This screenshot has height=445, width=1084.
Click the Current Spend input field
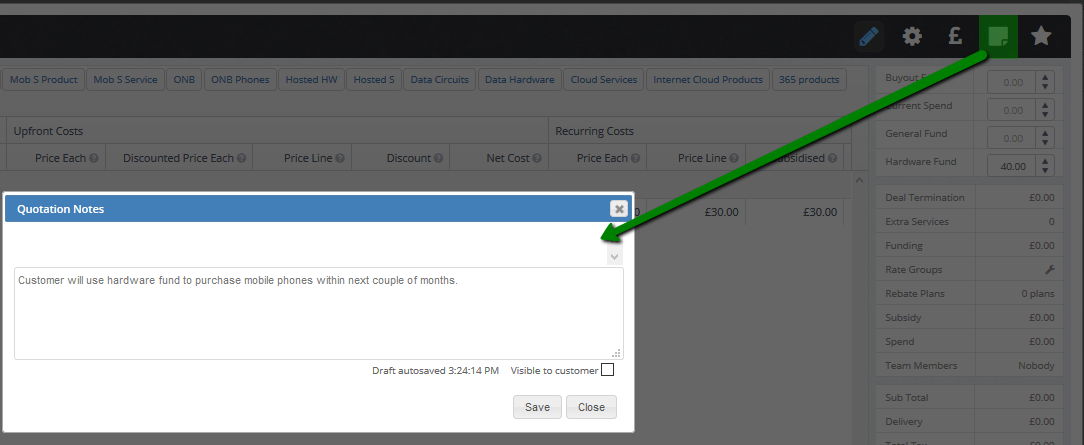1011,110
